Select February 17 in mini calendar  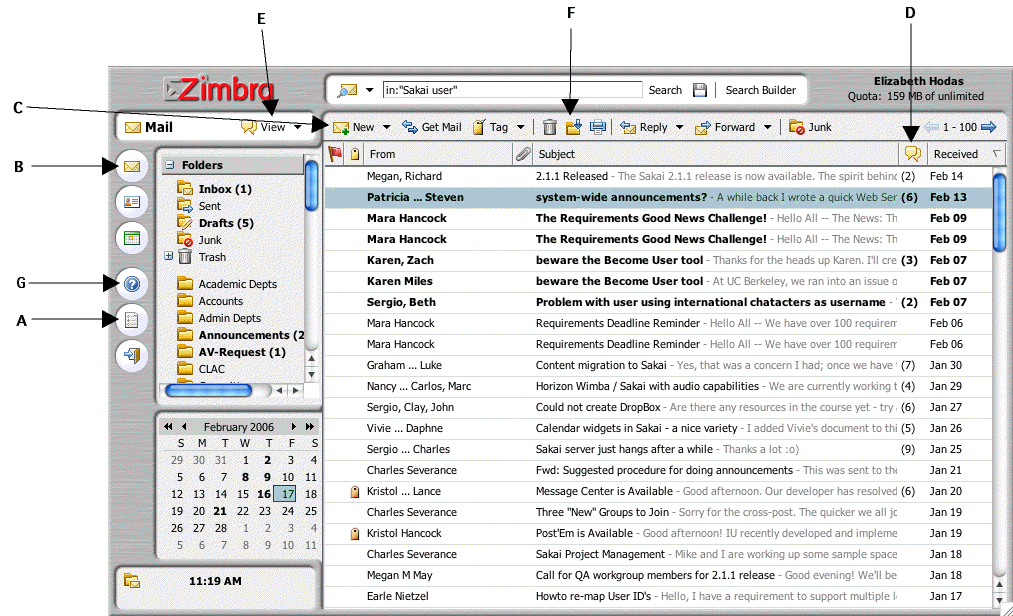click(x=285, y=494)
